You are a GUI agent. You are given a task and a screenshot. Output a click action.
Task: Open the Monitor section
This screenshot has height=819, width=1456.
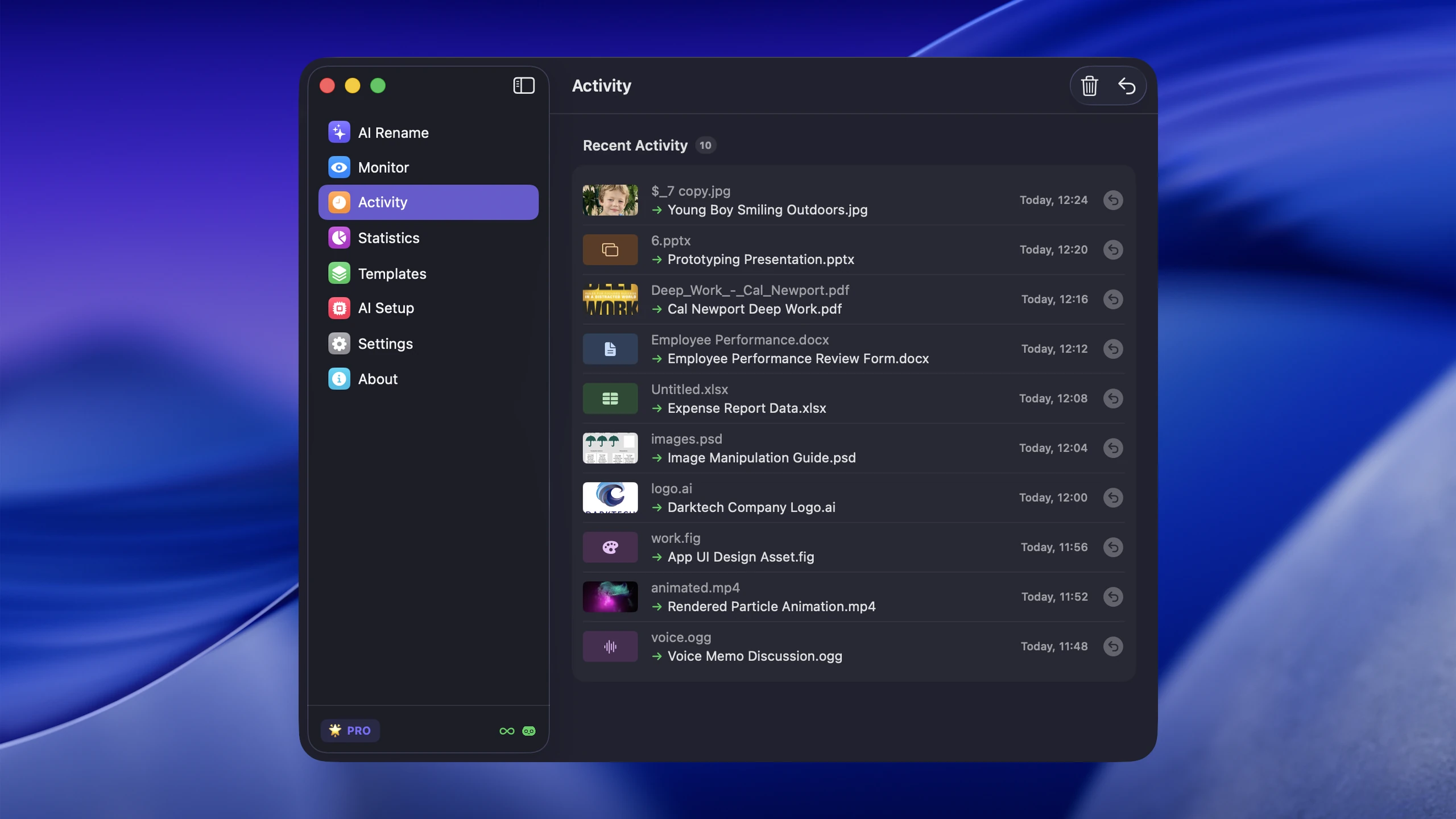tap(428, 167)
